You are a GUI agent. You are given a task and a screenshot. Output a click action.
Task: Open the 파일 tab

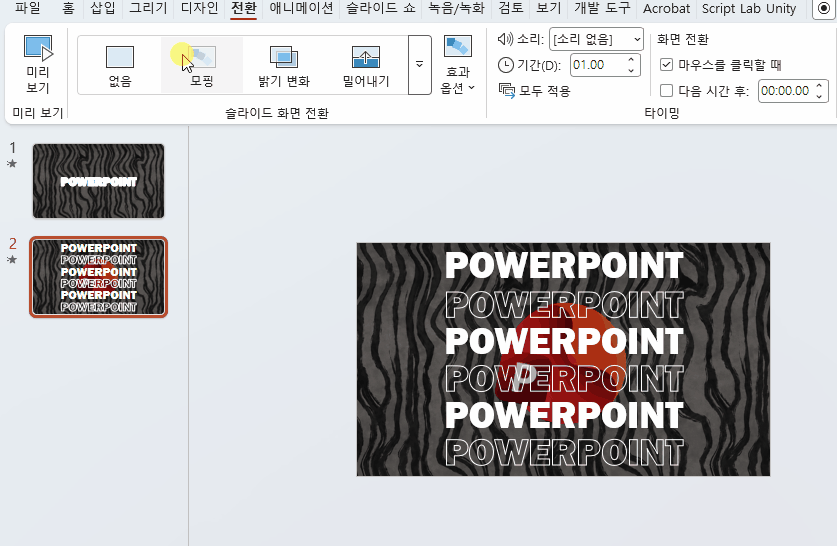(28, 8)
